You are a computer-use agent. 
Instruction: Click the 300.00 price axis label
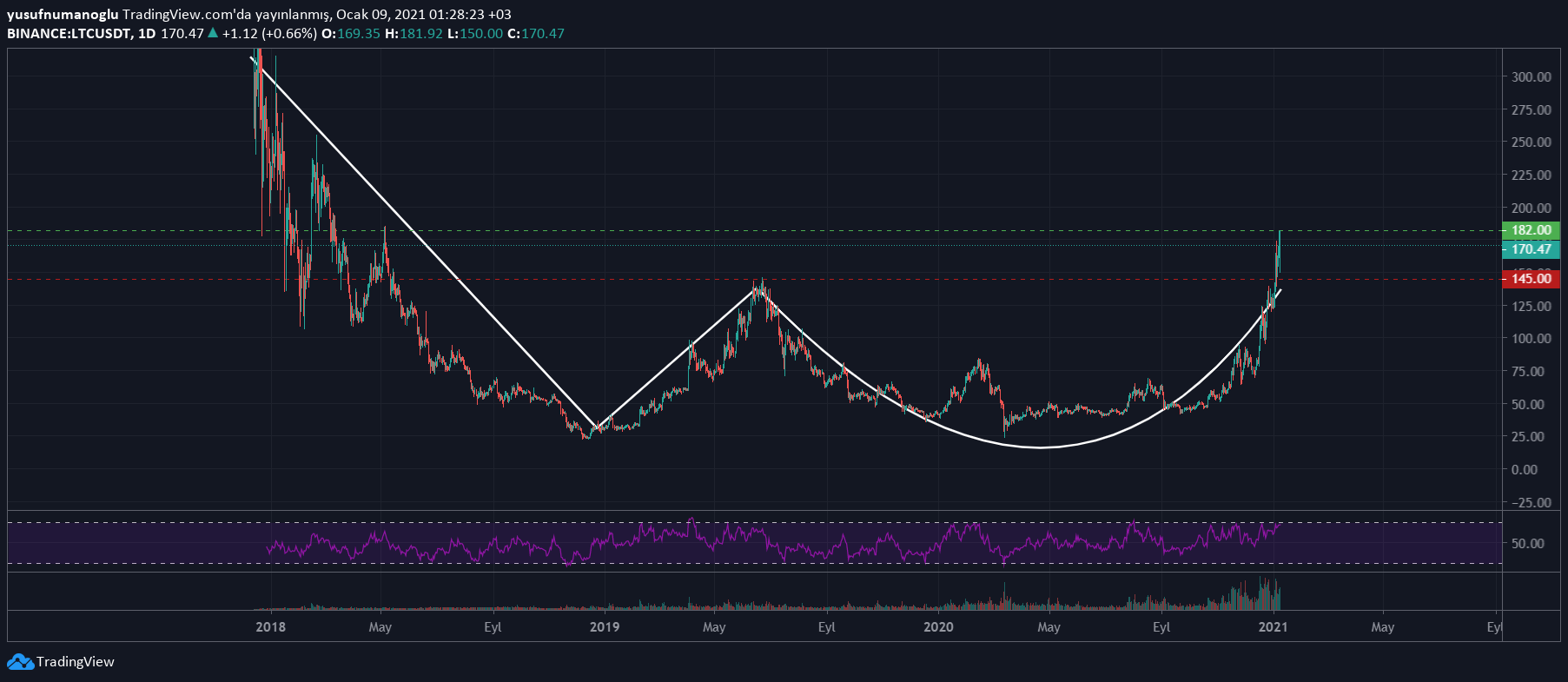pos(1531,77)
